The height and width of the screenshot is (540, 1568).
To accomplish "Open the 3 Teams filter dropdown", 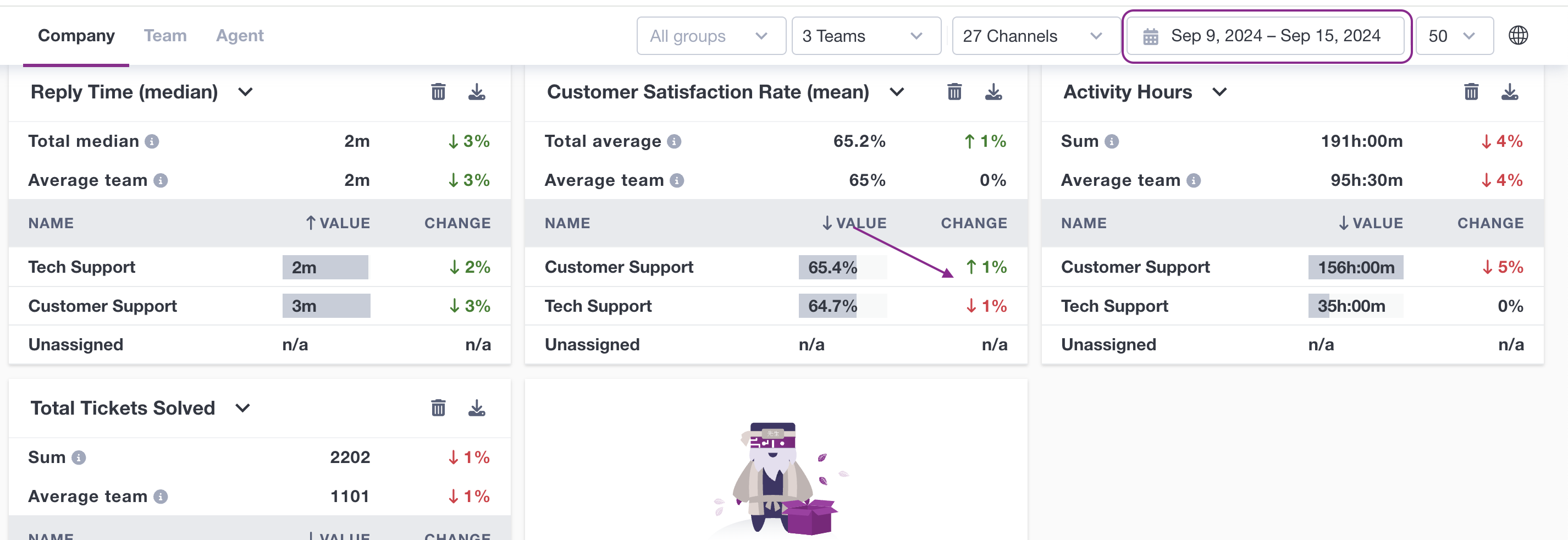I will [x=866, y=36].
